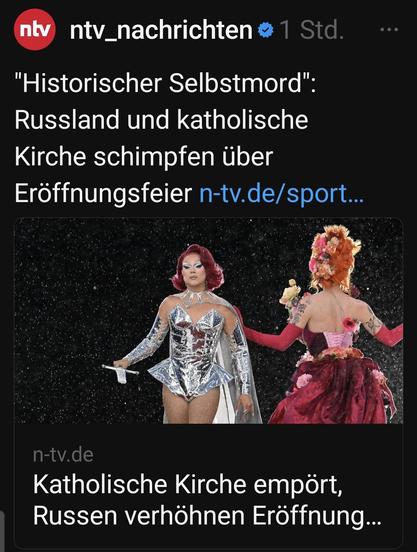The image size is (417, 552).
Task: Open the drag performers preview image
Action: (208, 320)
